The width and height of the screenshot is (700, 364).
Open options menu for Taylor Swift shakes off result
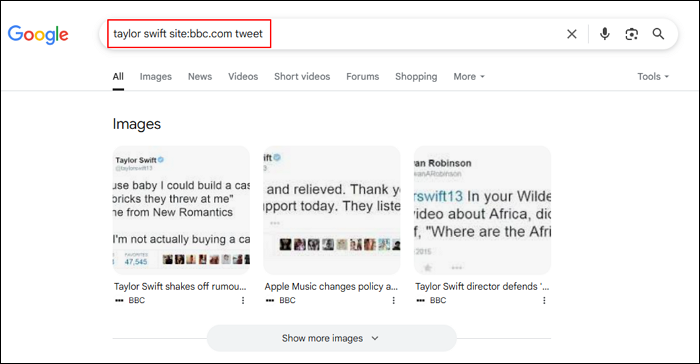(243, 301)
